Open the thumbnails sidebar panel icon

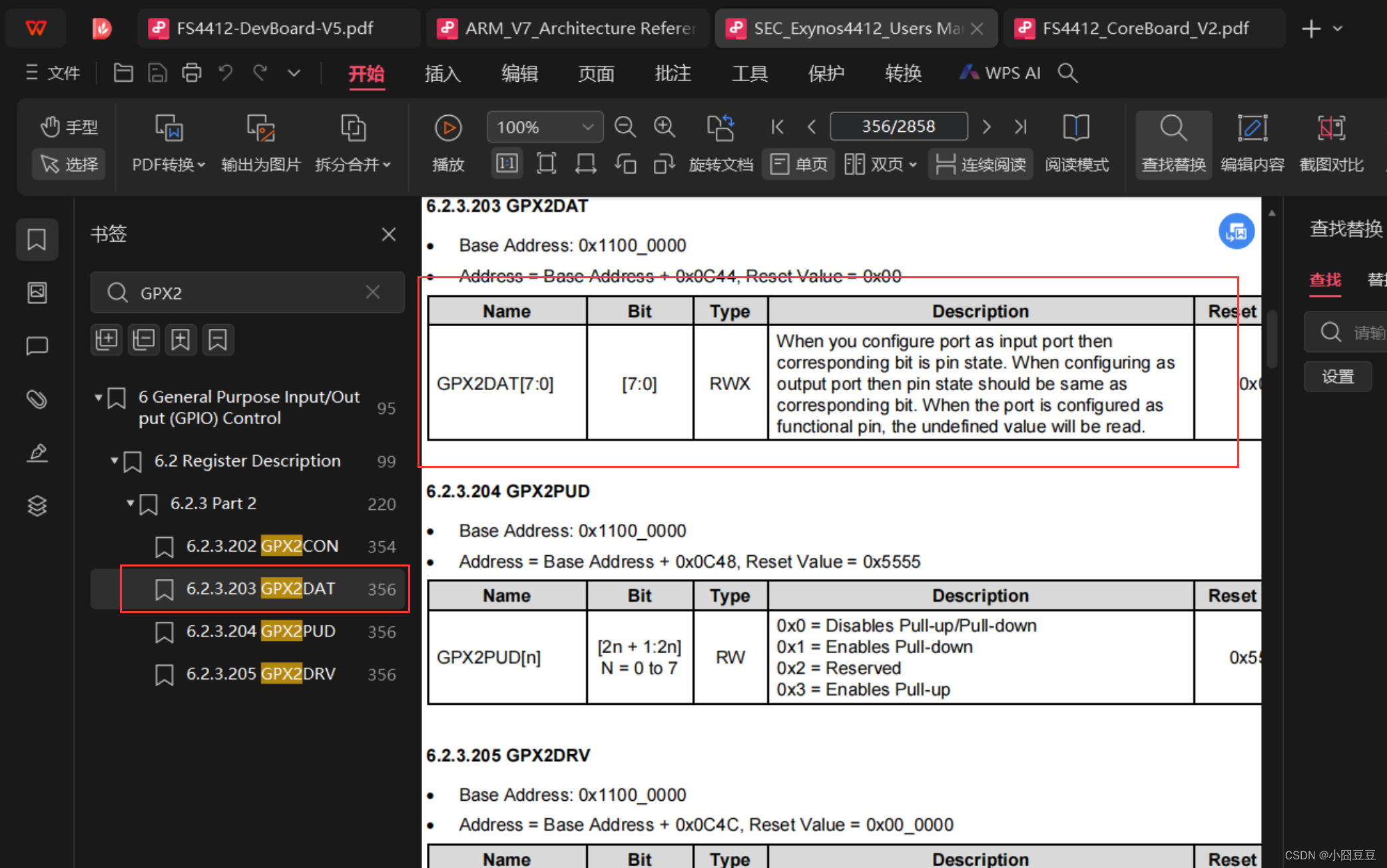pos(37,292)
